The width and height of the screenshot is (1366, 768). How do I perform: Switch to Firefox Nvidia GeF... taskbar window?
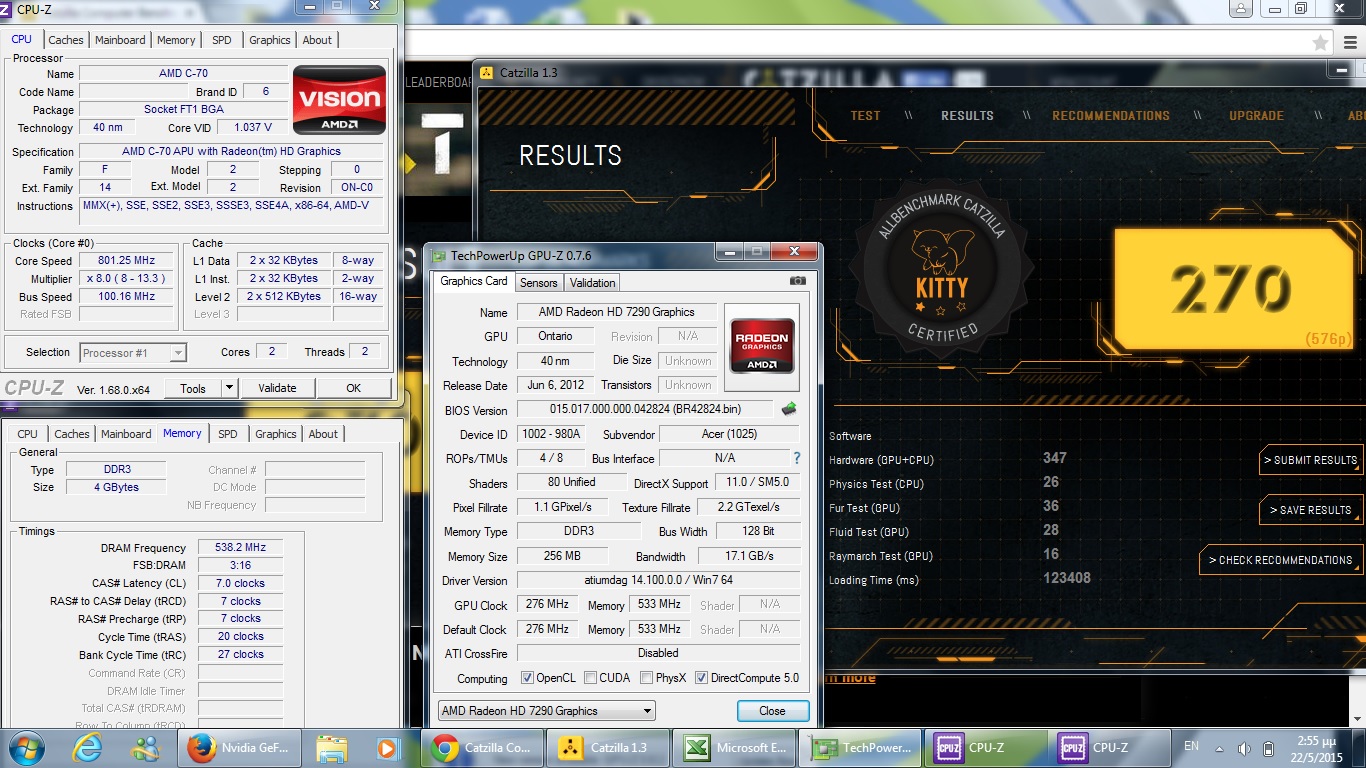[x=241, y=747]
